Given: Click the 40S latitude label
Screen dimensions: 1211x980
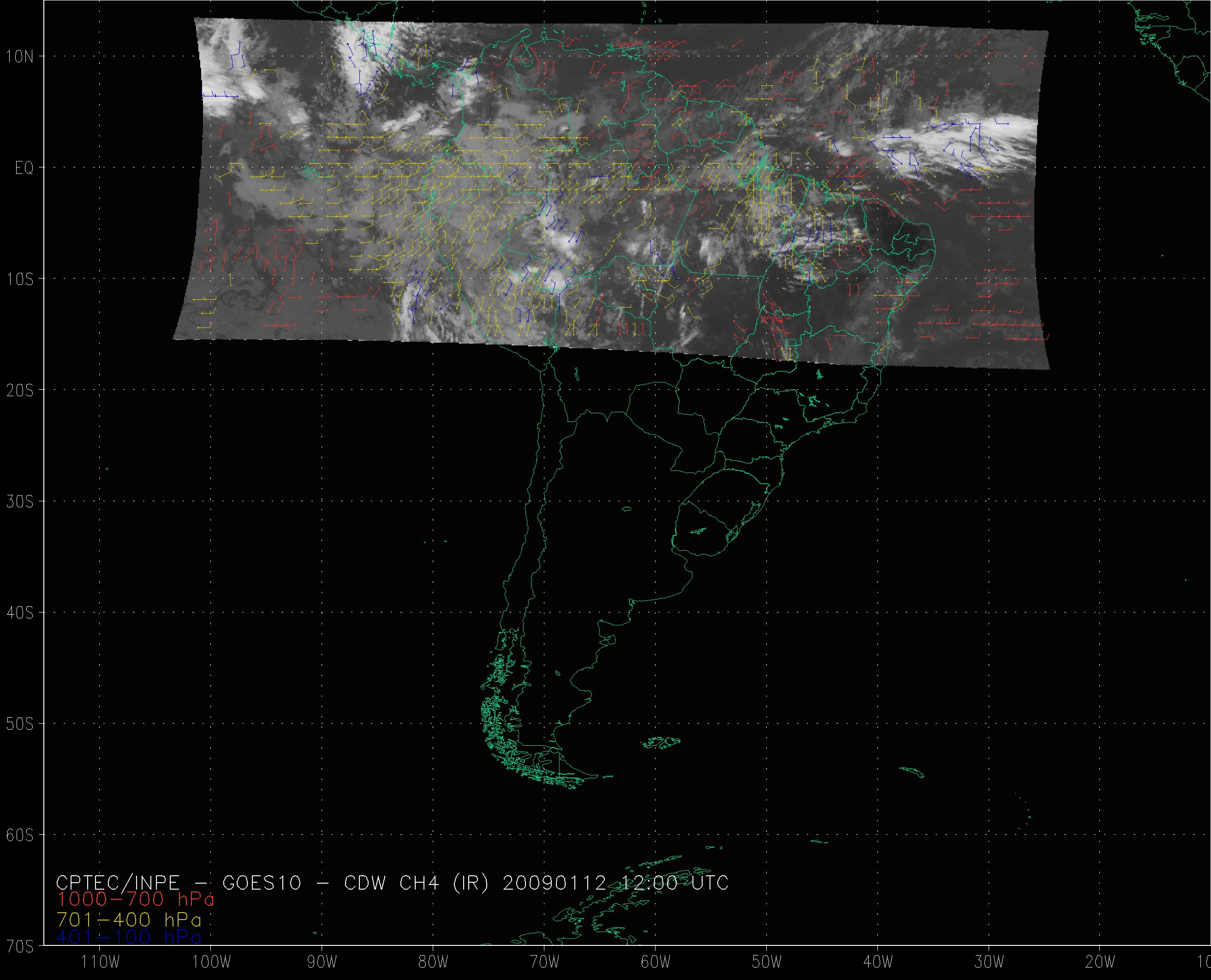Looking at the screenshot, I should coord(20,613).
